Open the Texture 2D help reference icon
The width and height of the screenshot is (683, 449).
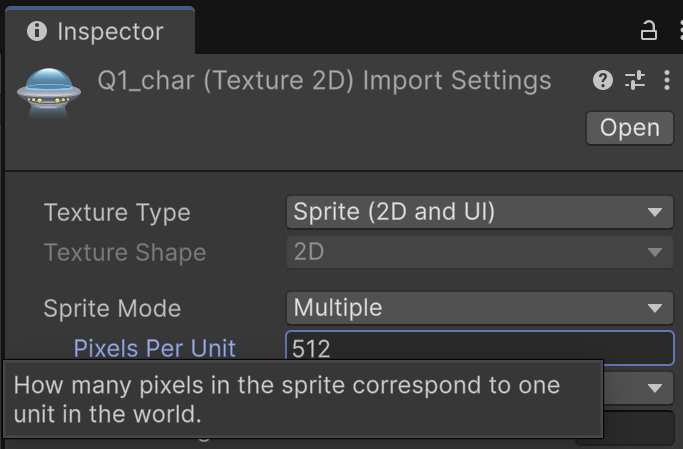(603, 80)
